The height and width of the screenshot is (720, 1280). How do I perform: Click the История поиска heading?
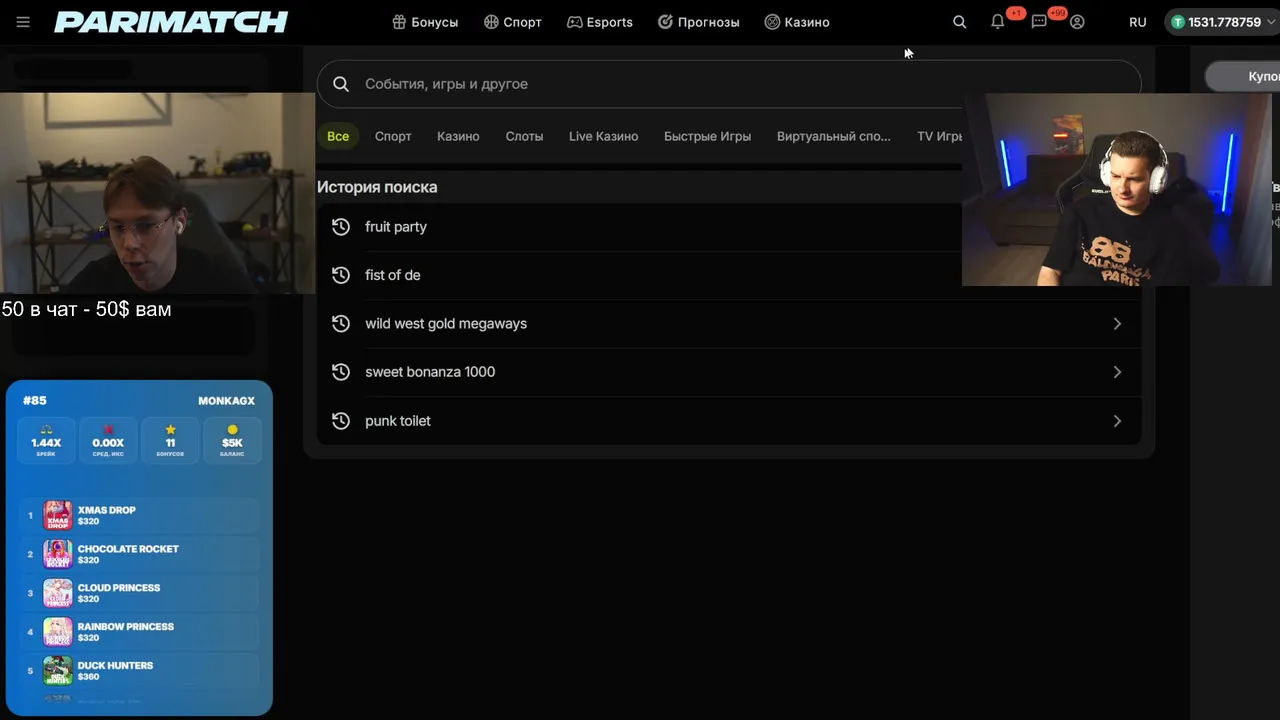[377, 187]
